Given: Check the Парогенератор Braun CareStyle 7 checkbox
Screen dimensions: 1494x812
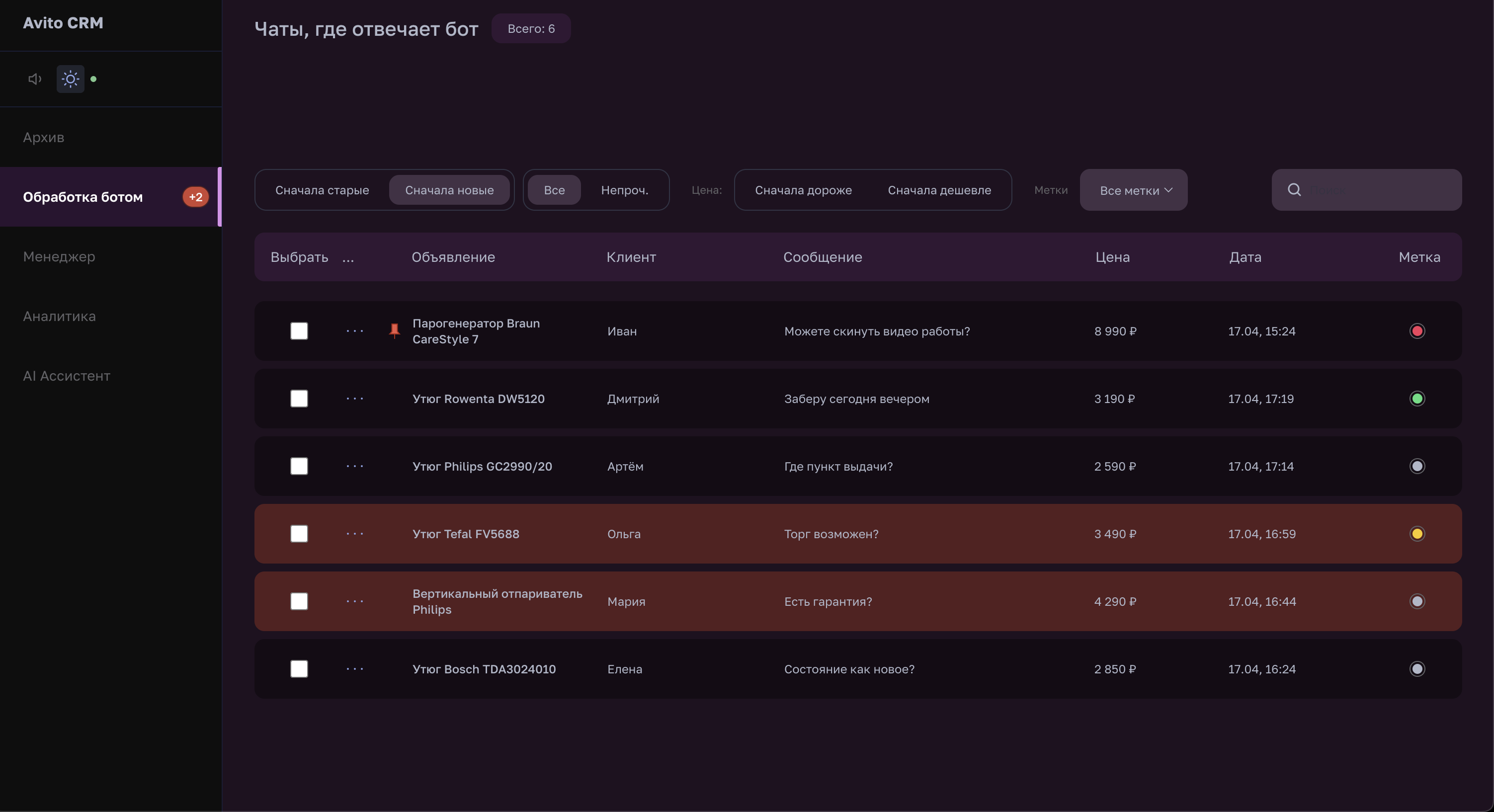Looking at the screenshot, I should pyautogui.click(x=299, y=330).
